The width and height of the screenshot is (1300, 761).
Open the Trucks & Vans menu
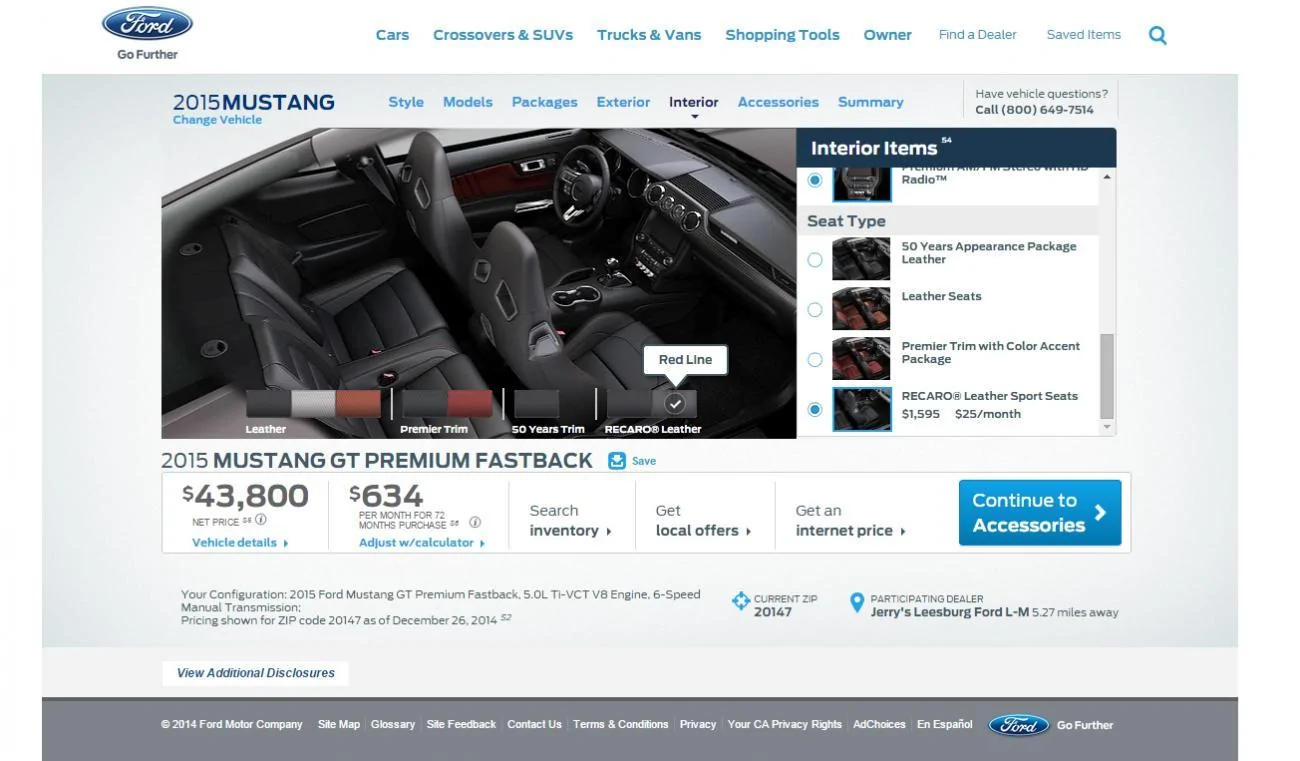point(649,35)
